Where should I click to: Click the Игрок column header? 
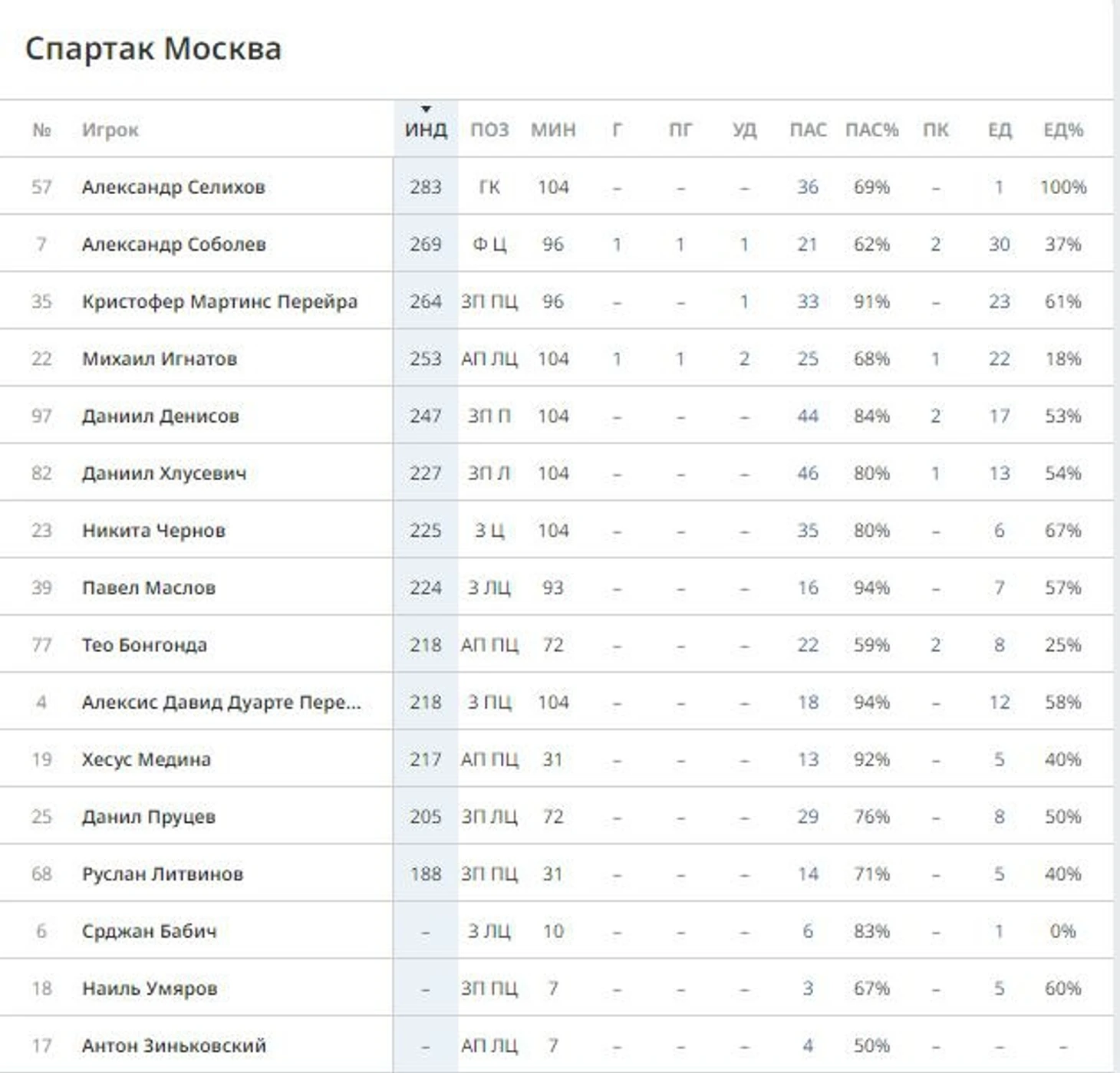pyautogui.click(x=110, y=130)
